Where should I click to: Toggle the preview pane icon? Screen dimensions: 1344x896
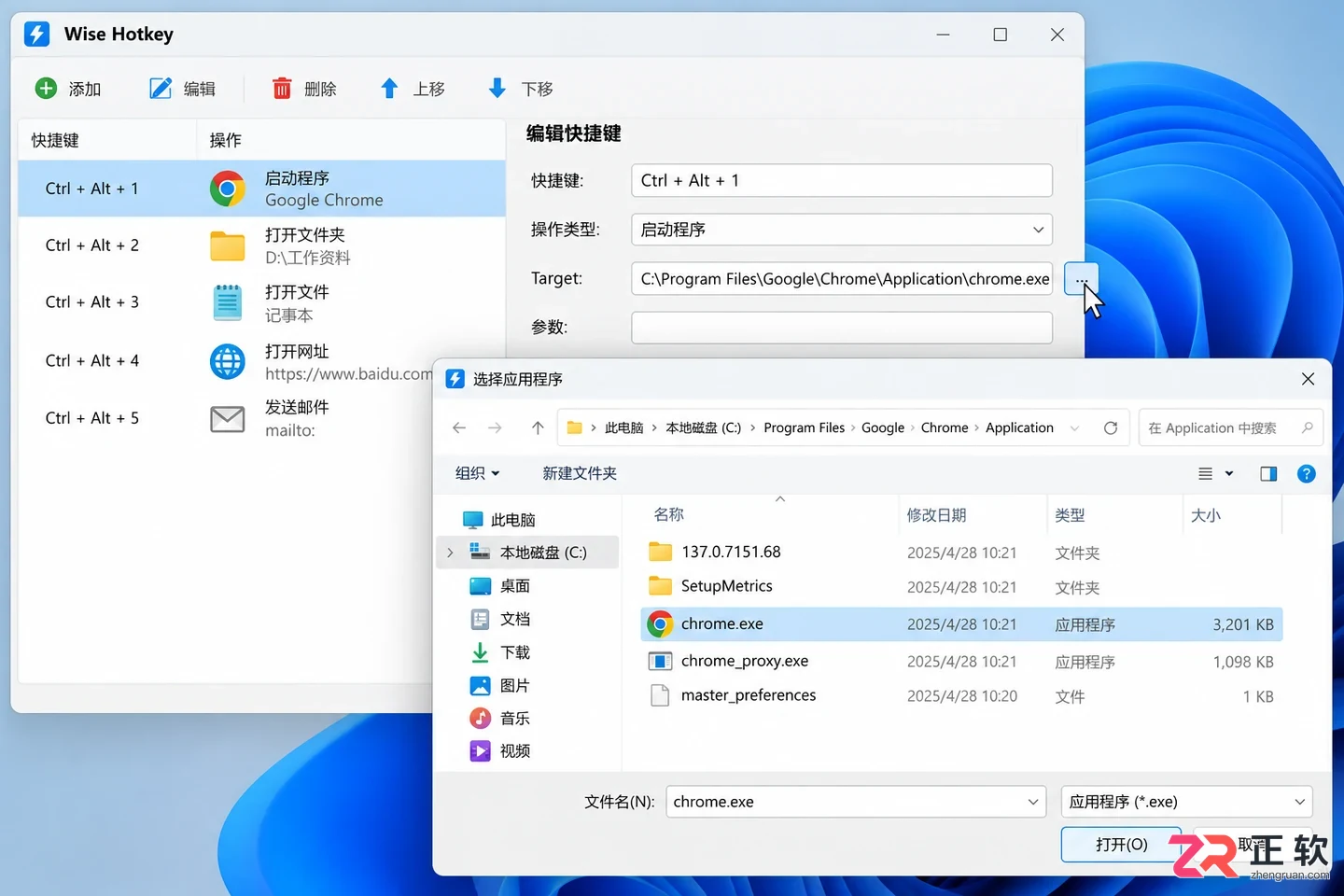pyautogui.click(x=1268, y=474)
